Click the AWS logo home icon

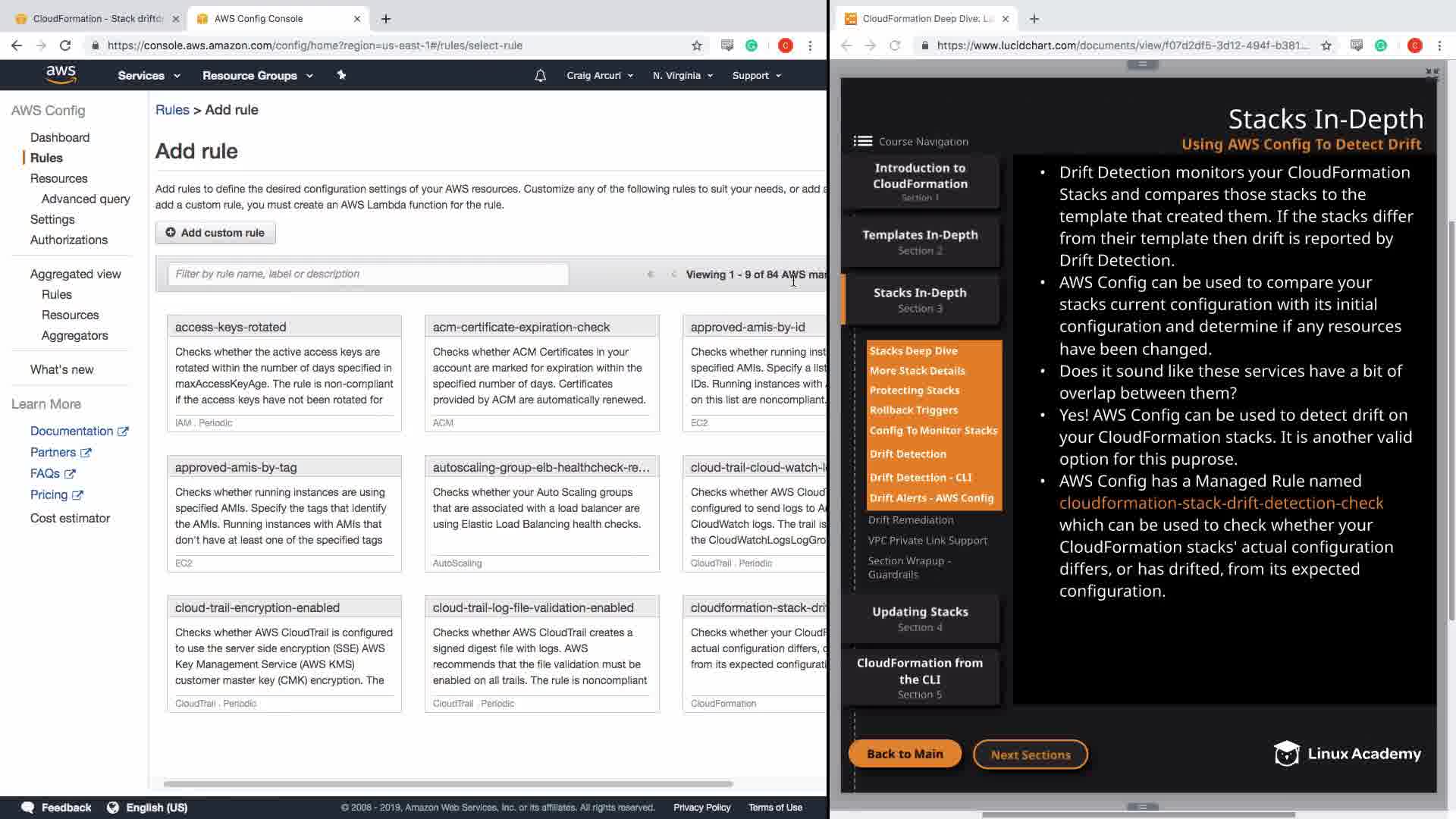[61, 74]
